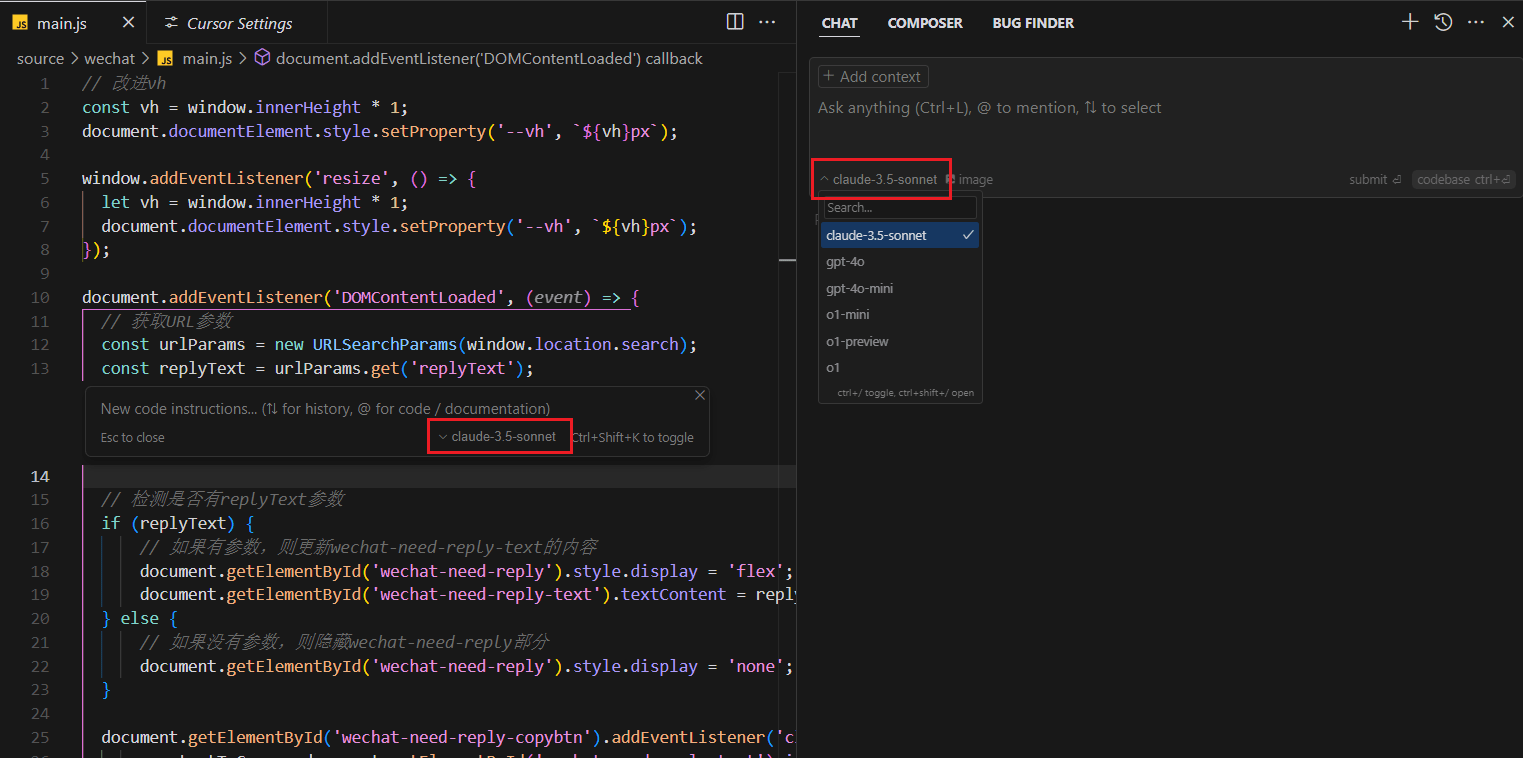Open chat panel more options ellipsis
This screenshot has height=758, width=1523.
[1476, 22]
